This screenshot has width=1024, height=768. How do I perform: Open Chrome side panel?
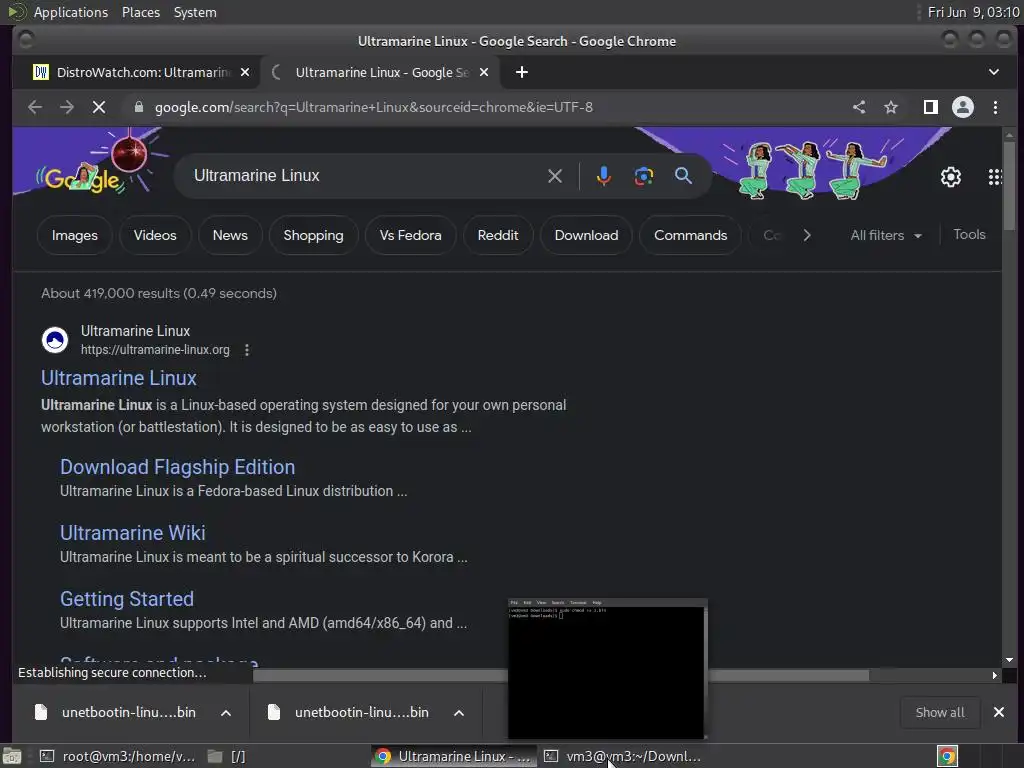click(931, 107)
